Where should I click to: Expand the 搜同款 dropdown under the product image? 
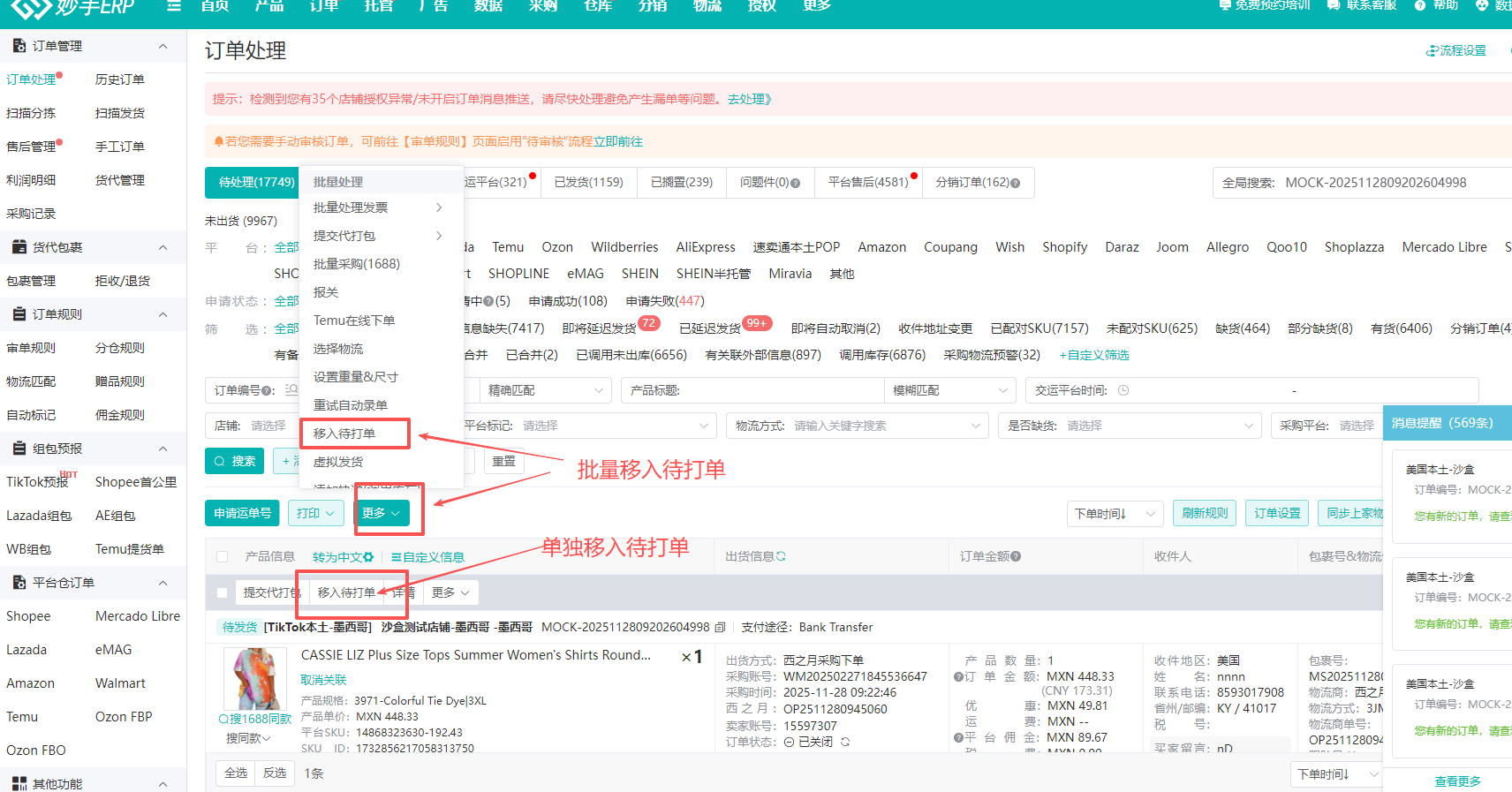pos(248,738)
